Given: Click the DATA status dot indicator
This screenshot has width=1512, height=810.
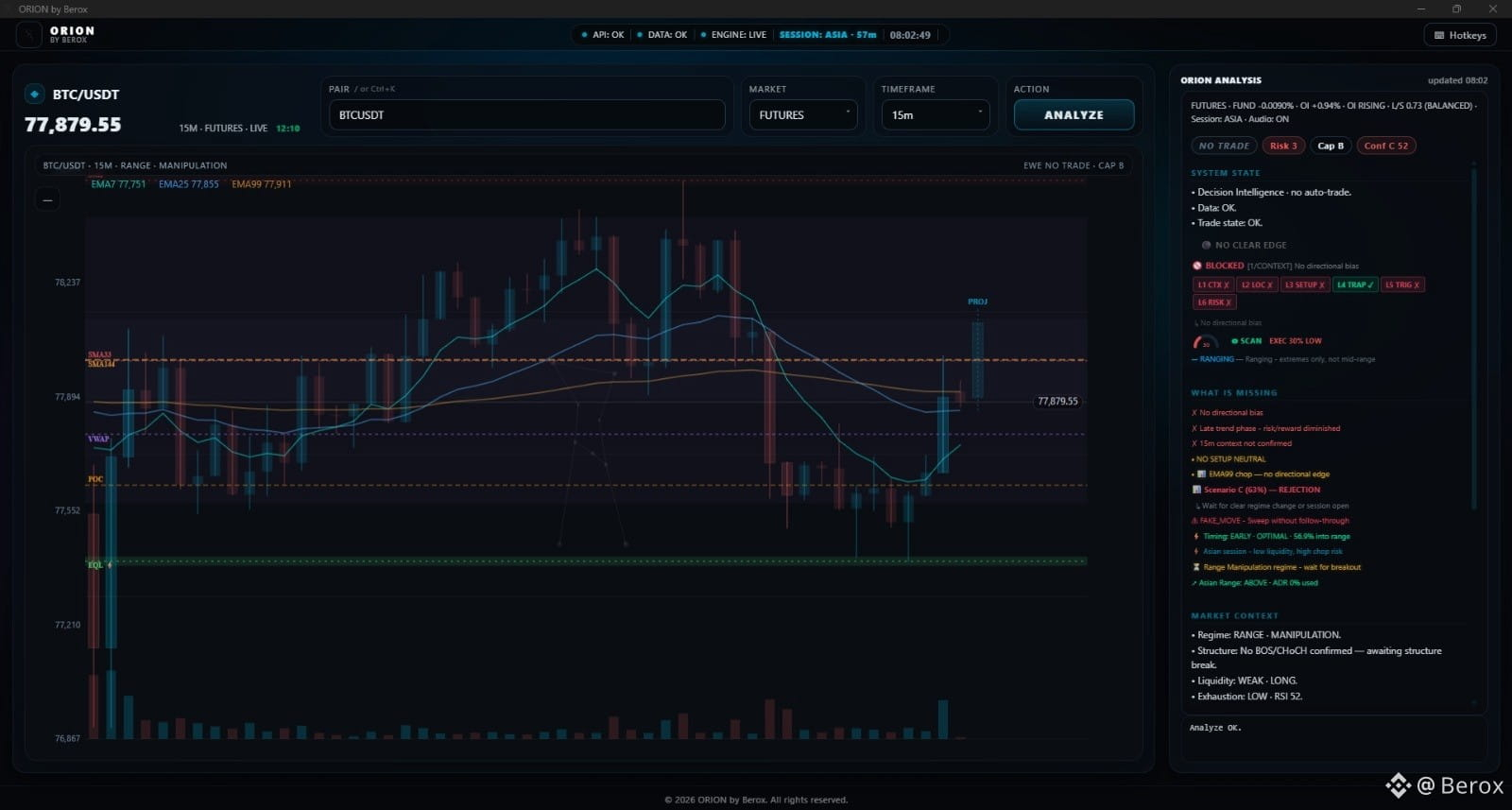Looking at the screenshot, I should (640, 35).
